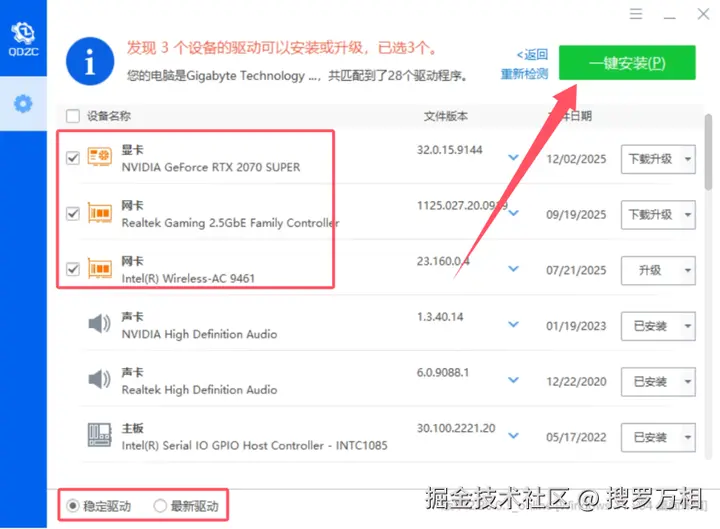Click the Realtek High Definition Audio device name

199,390
